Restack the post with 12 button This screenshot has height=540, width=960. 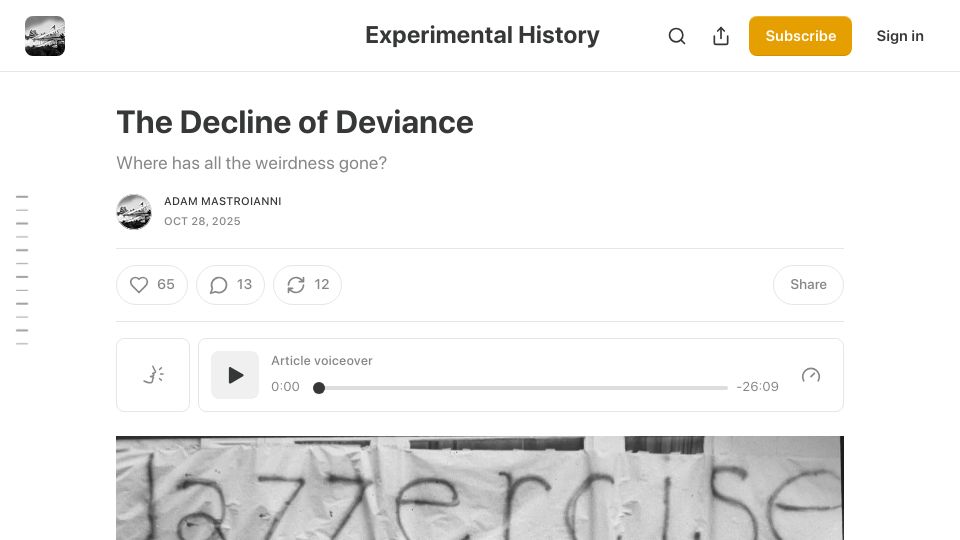[x=307, y=285]
